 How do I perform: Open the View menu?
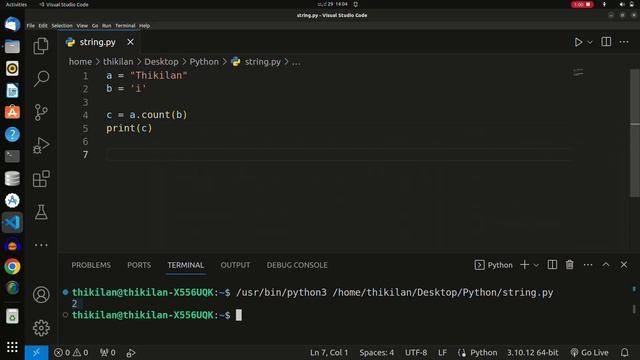coord(82,26)
